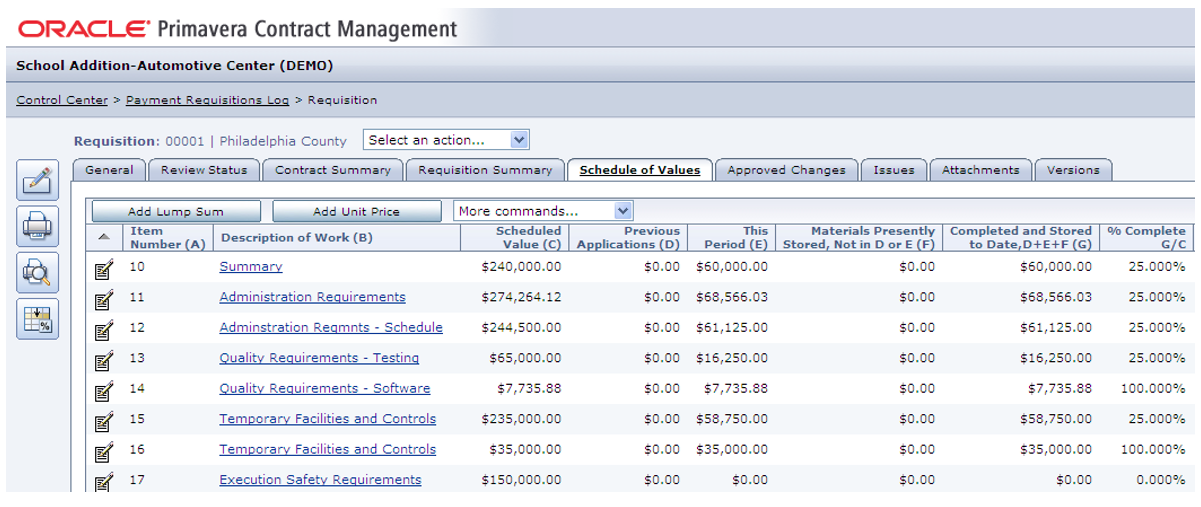This screenshot has height=507, width=1201.
Task: Click Completed and Stored to Date header
Action: [x=1020, y=237]
